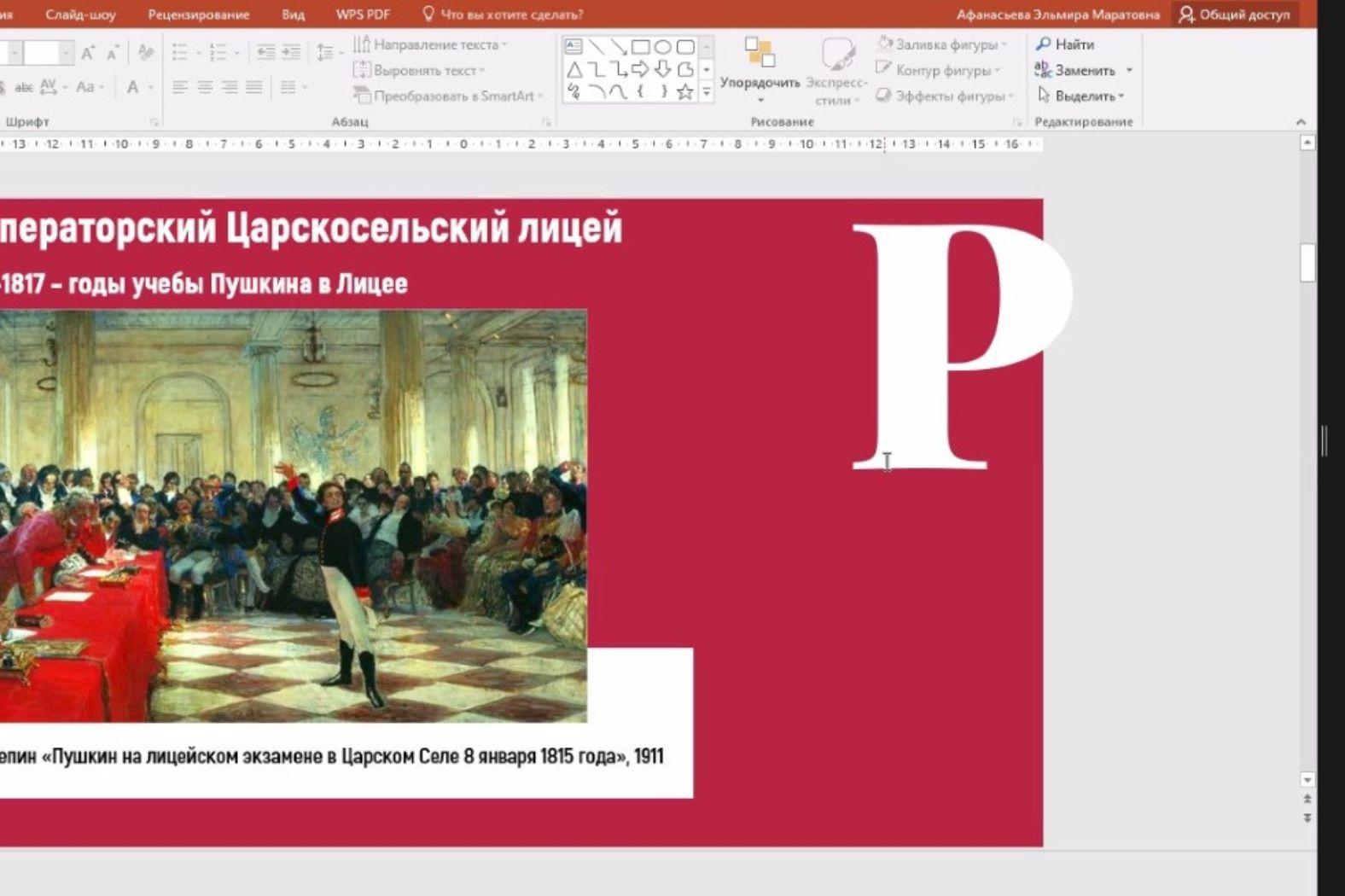Screen dimensions: 1345x896
Task: Pick the right arrow block shape
Action: coord(640,70)
